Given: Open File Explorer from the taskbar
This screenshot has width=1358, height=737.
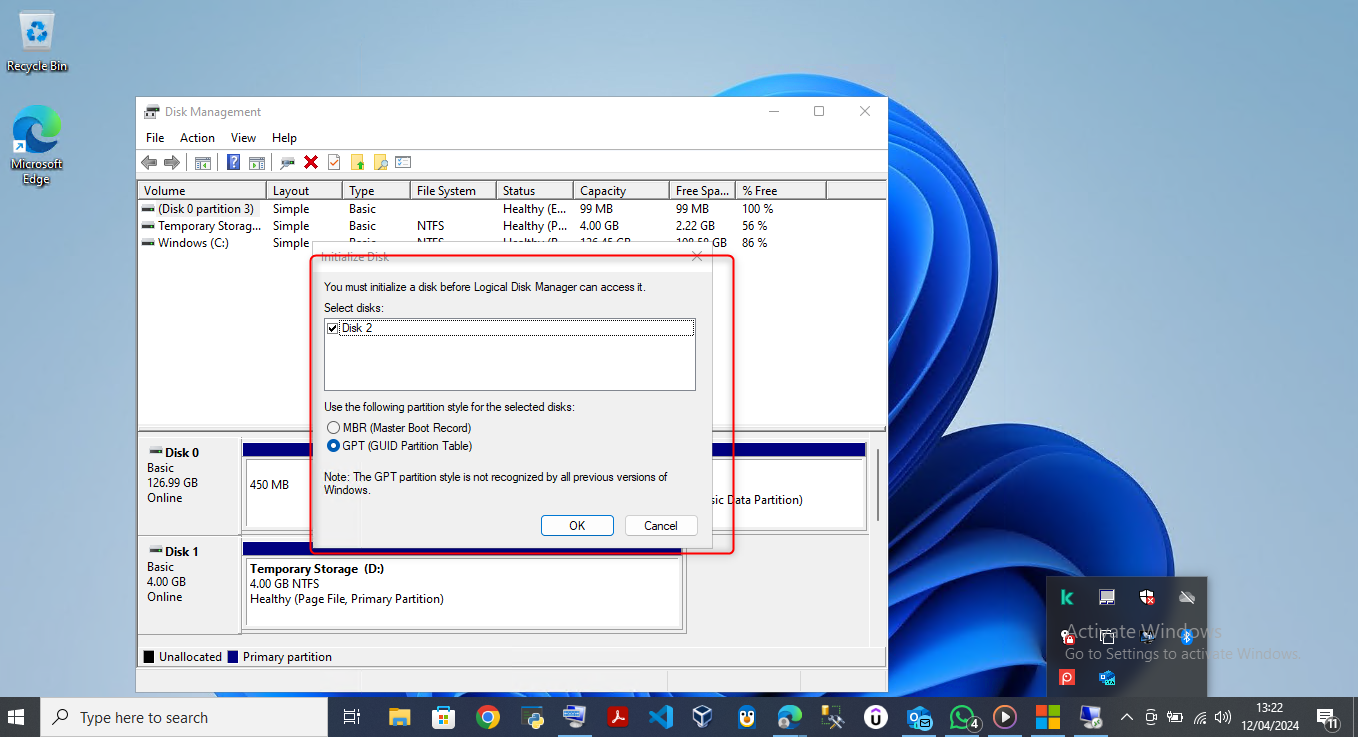Looking at the screenshot, I should pos(399,717).
